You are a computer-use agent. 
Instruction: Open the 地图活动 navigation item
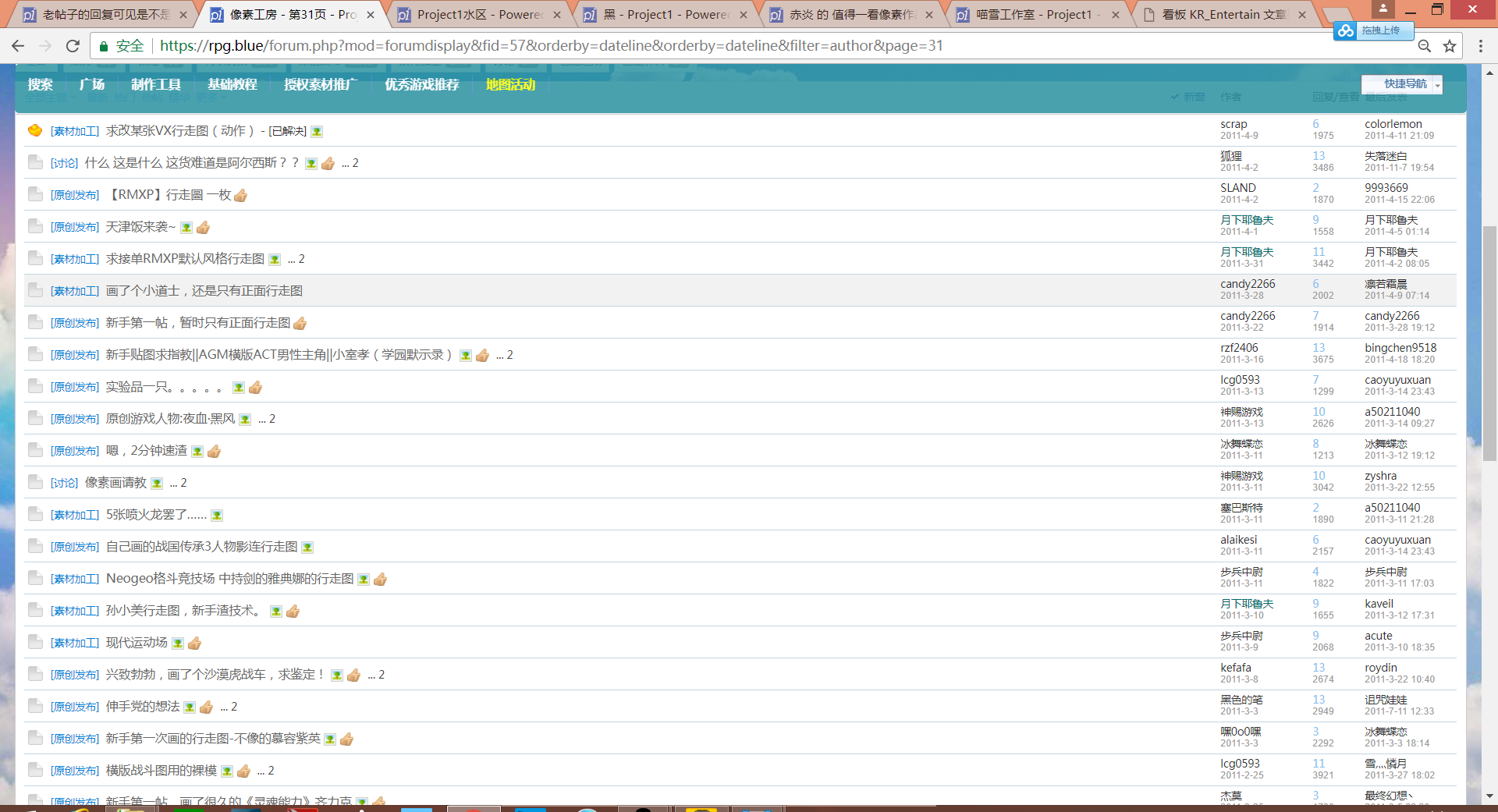(511, 84)
